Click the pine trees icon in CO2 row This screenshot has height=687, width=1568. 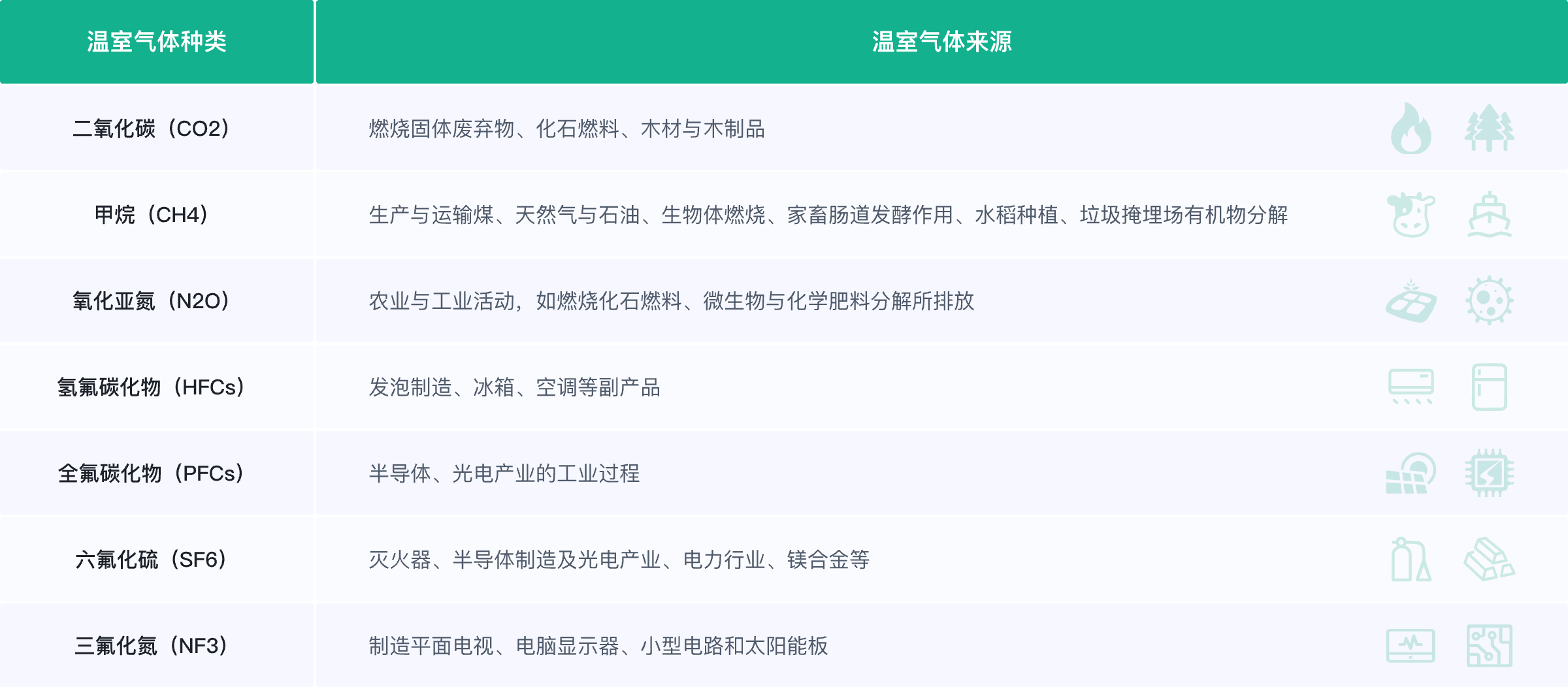[1490, 128]
